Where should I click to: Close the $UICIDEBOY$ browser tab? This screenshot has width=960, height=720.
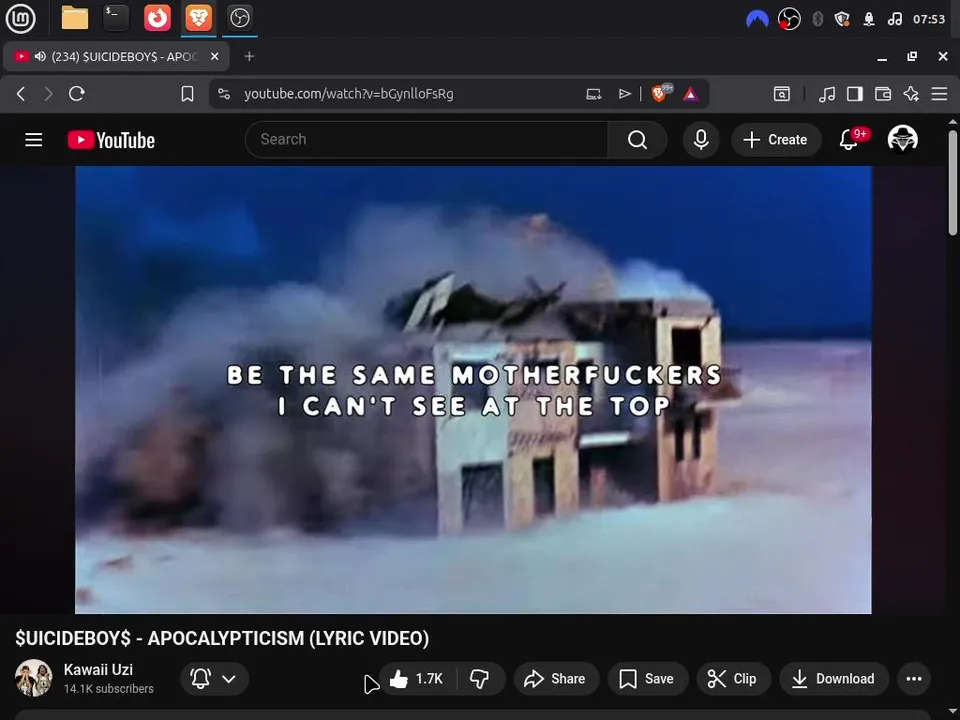pyautogui.click(x=214, y=56)
